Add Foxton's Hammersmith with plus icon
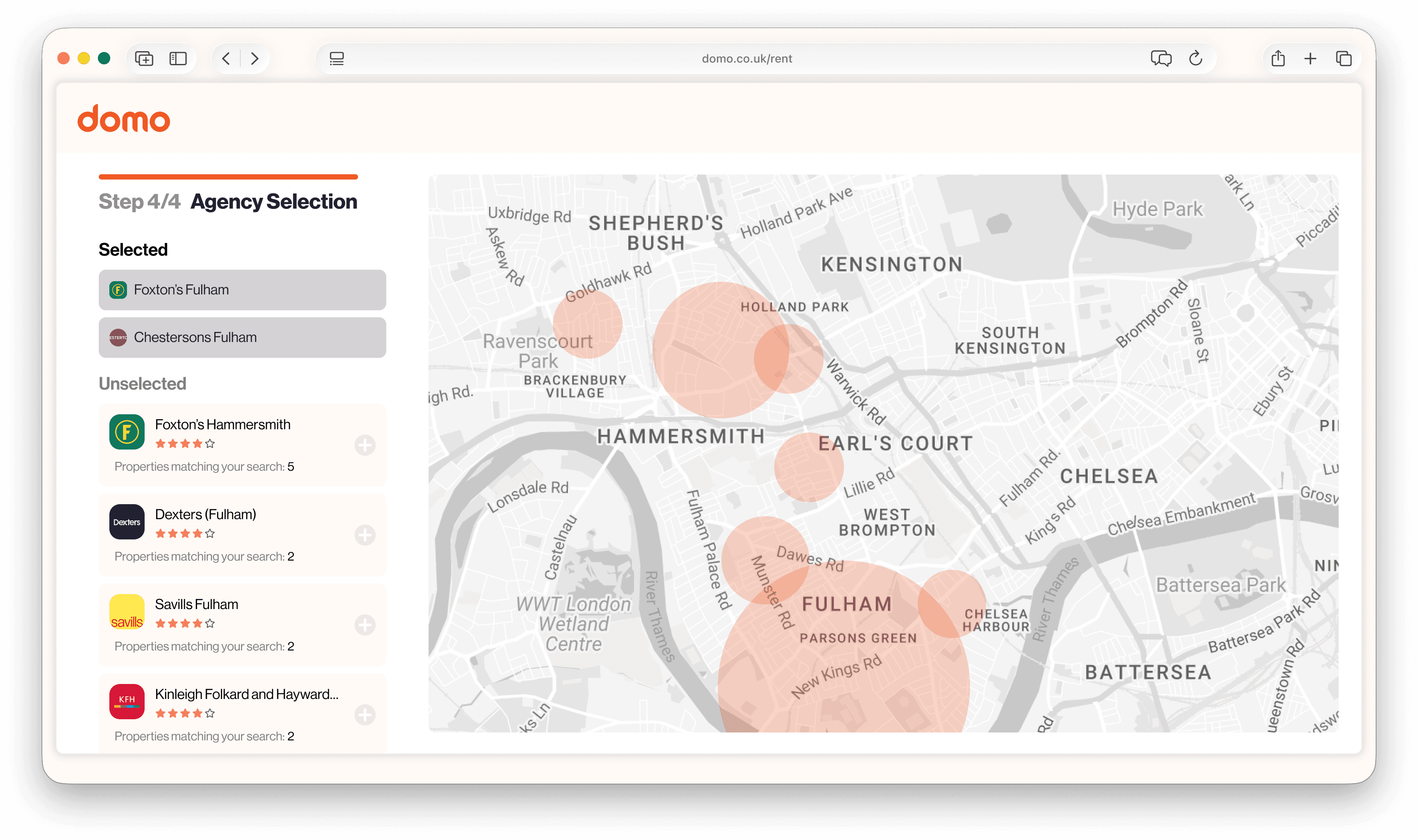The height and width of the screenshot is (840, 1418). point(365,445)
